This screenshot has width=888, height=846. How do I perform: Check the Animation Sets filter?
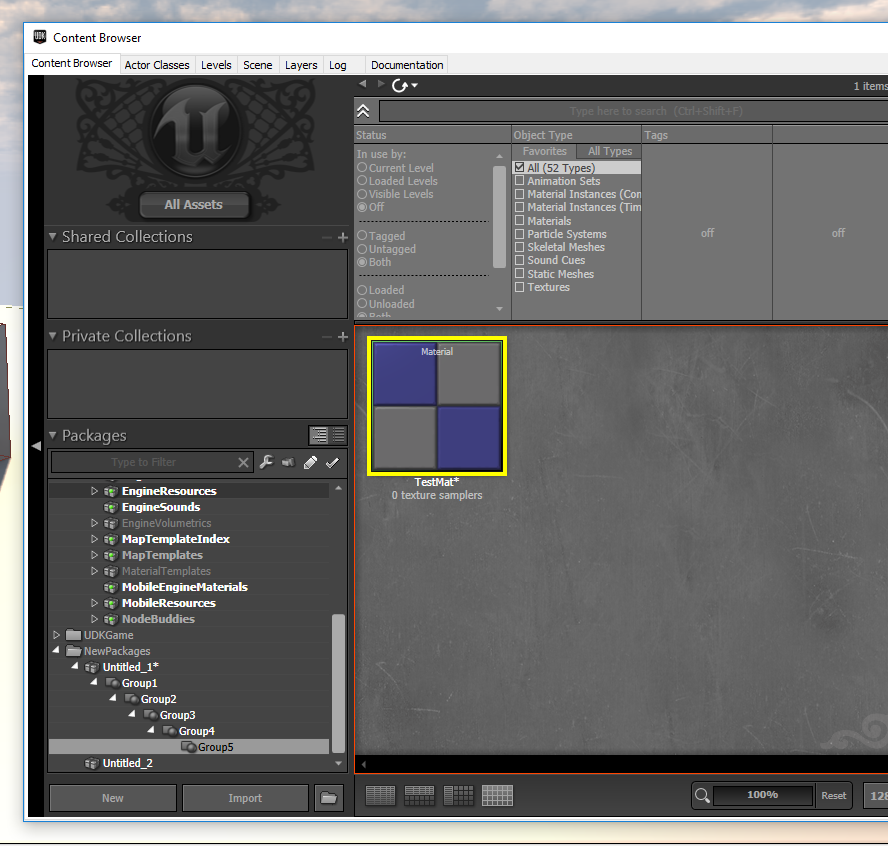pos(519,181)
